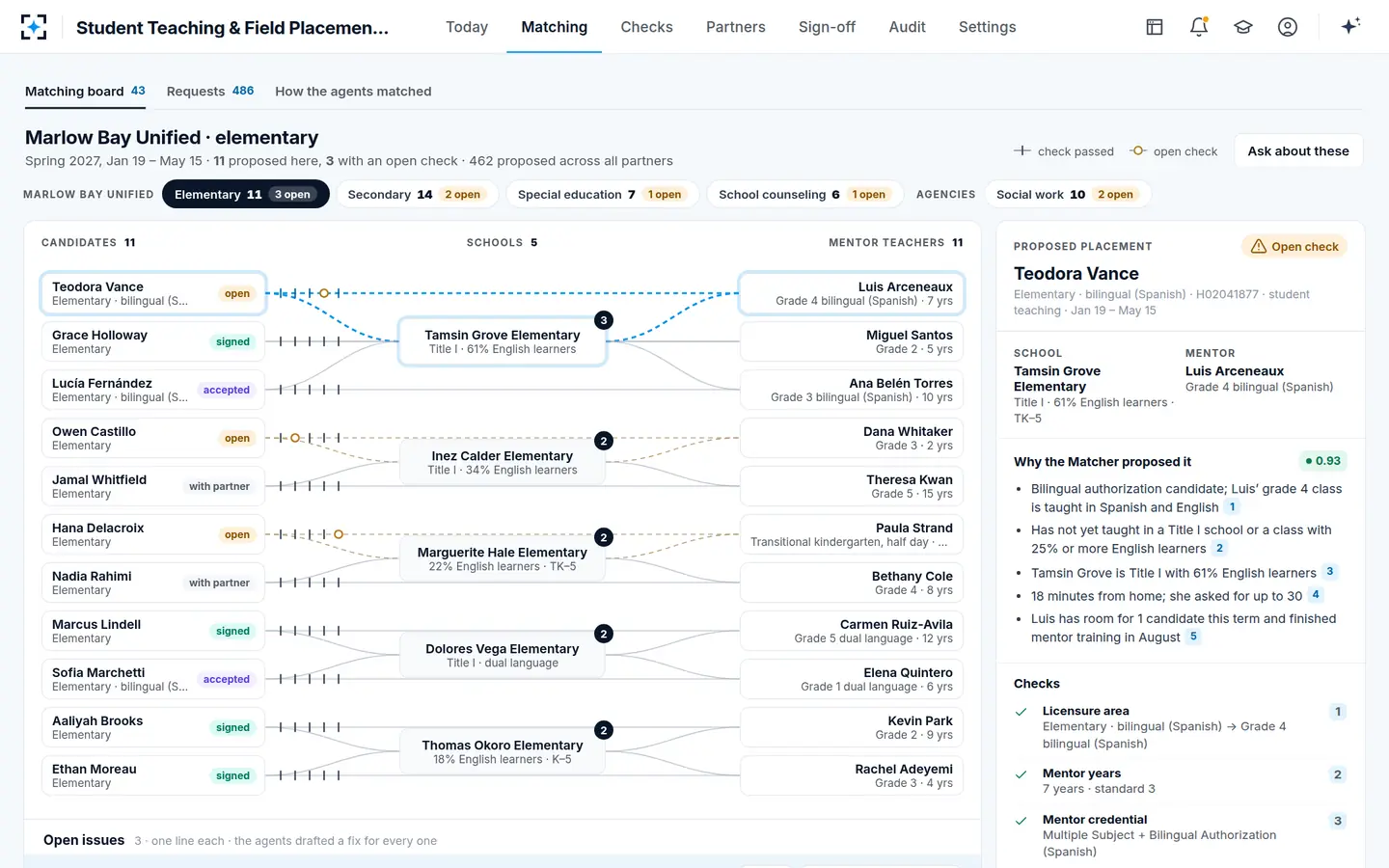
Task: Click count badge 2 on Dolores Vega Elementary
Action: 604,634
